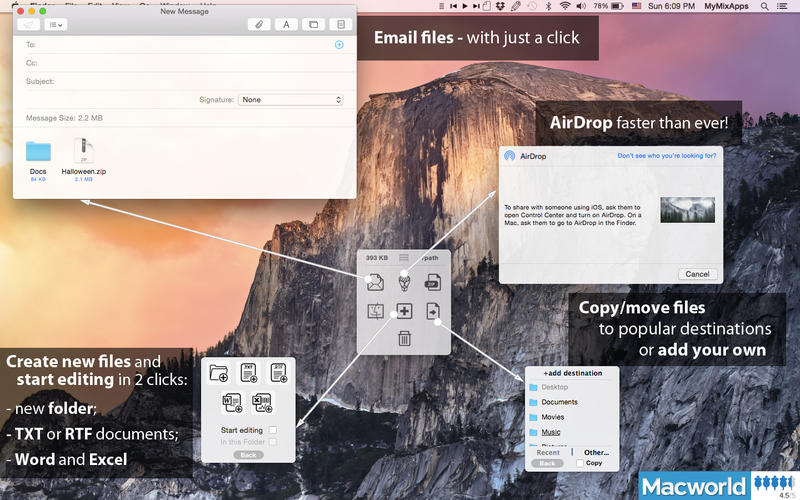
Task: Click +add destination at the top of the list
Action: (x=572, y=373)
